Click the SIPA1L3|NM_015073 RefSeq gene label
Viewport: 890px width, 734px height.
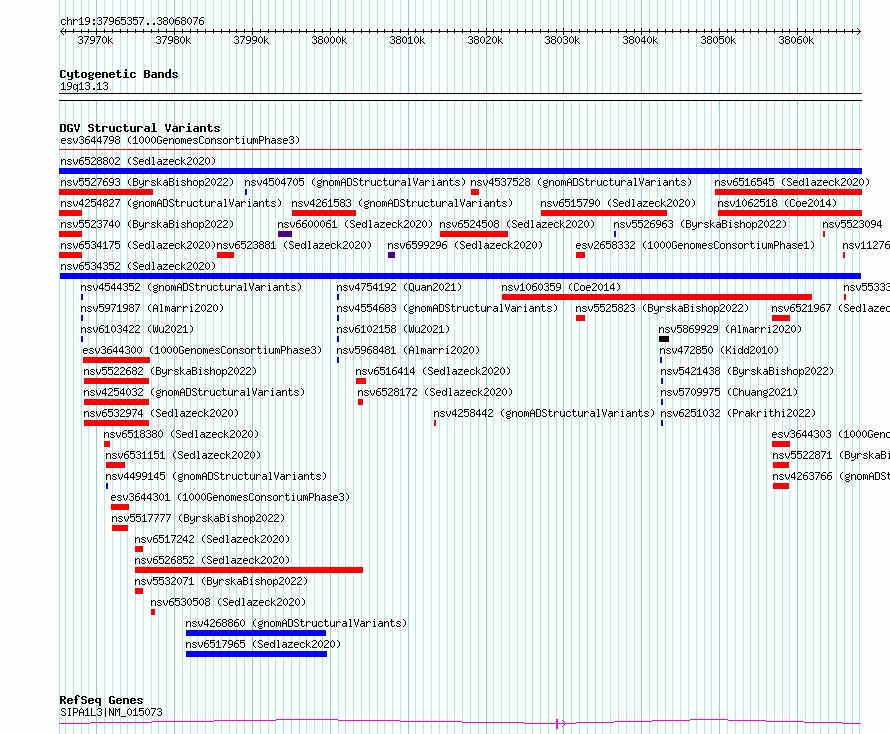click(111, 712)
